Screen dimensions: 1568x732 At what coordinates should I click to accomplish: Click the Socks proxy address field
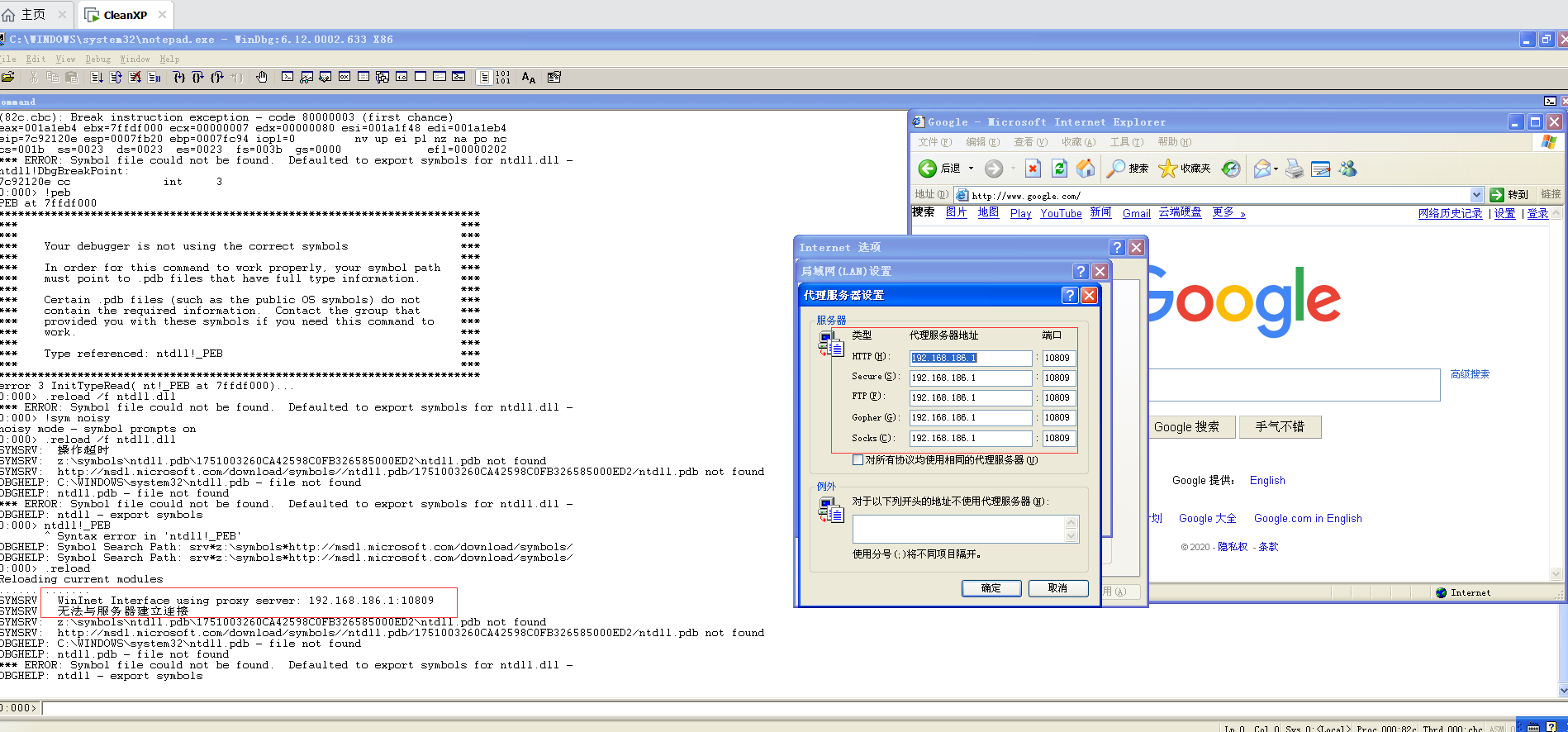(971, 438)
